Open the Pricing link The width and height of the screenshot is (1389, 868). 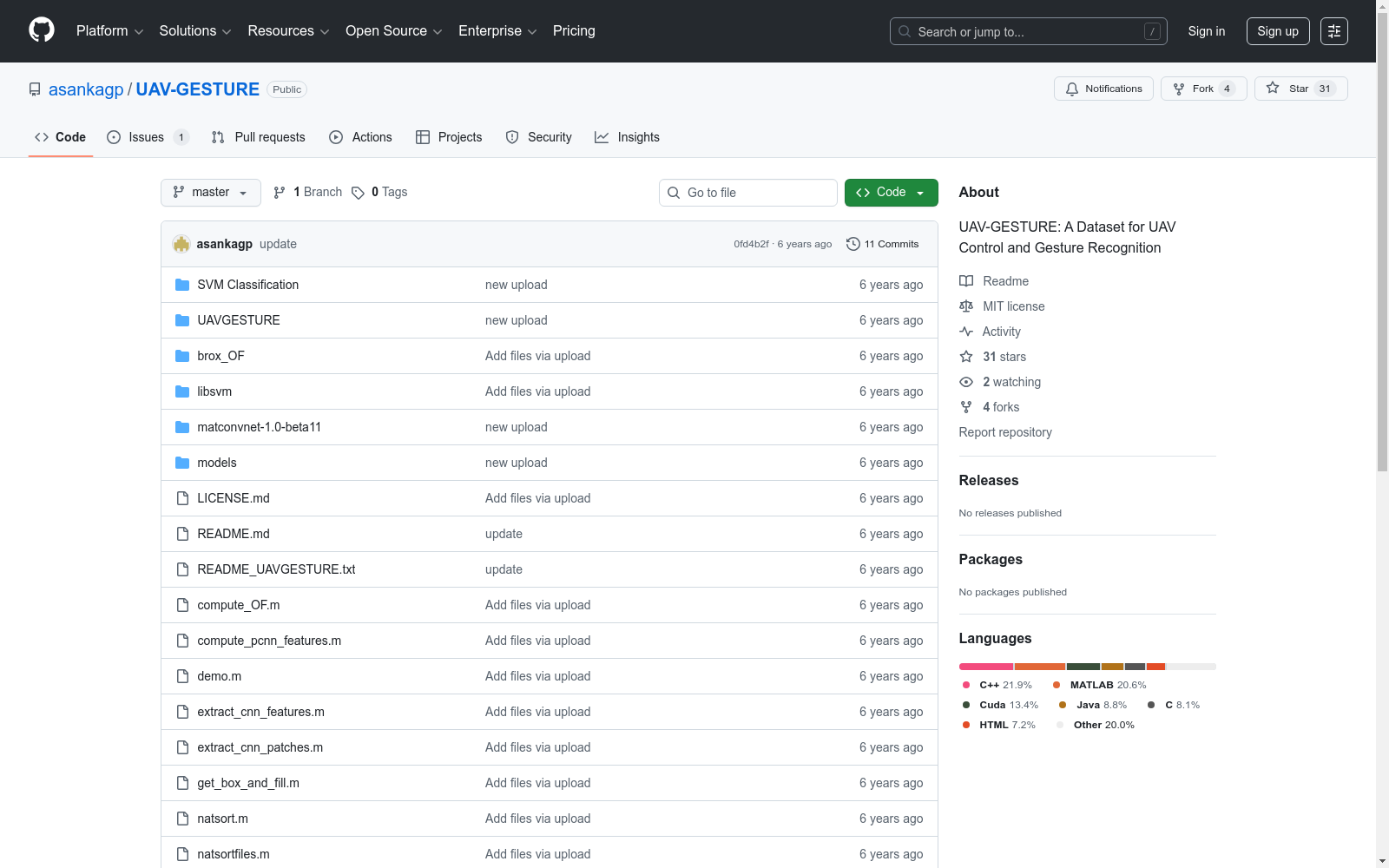point(574,31)
